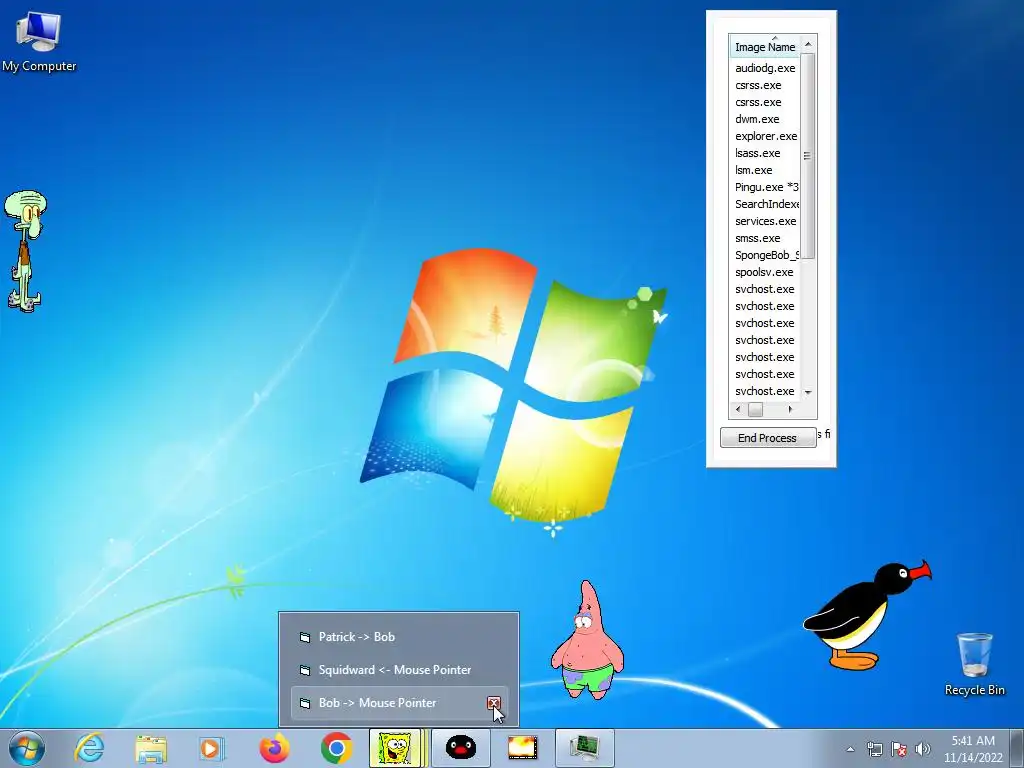1024x768 pixels.
Task: Click the process list scroll down arrow
Action: [x=808, y=392]
